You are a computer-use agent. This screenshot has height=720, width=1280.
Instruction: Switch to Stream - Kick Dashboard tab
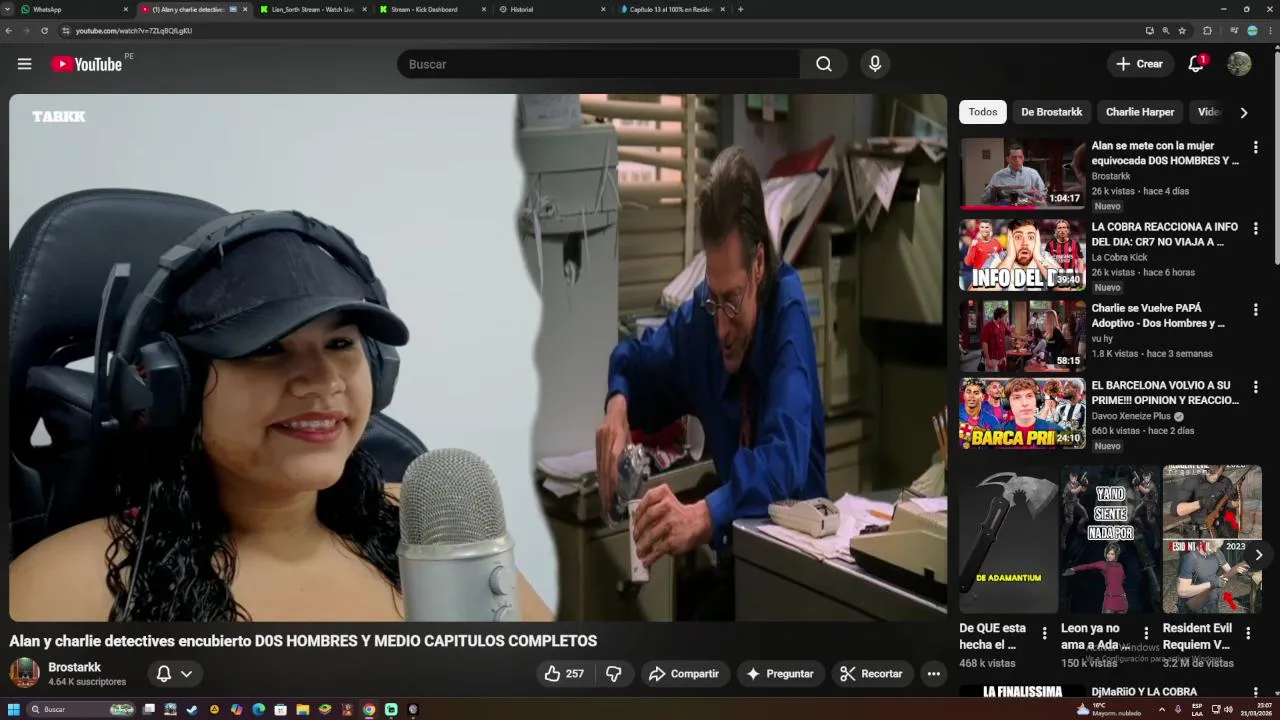pos(430,9)
